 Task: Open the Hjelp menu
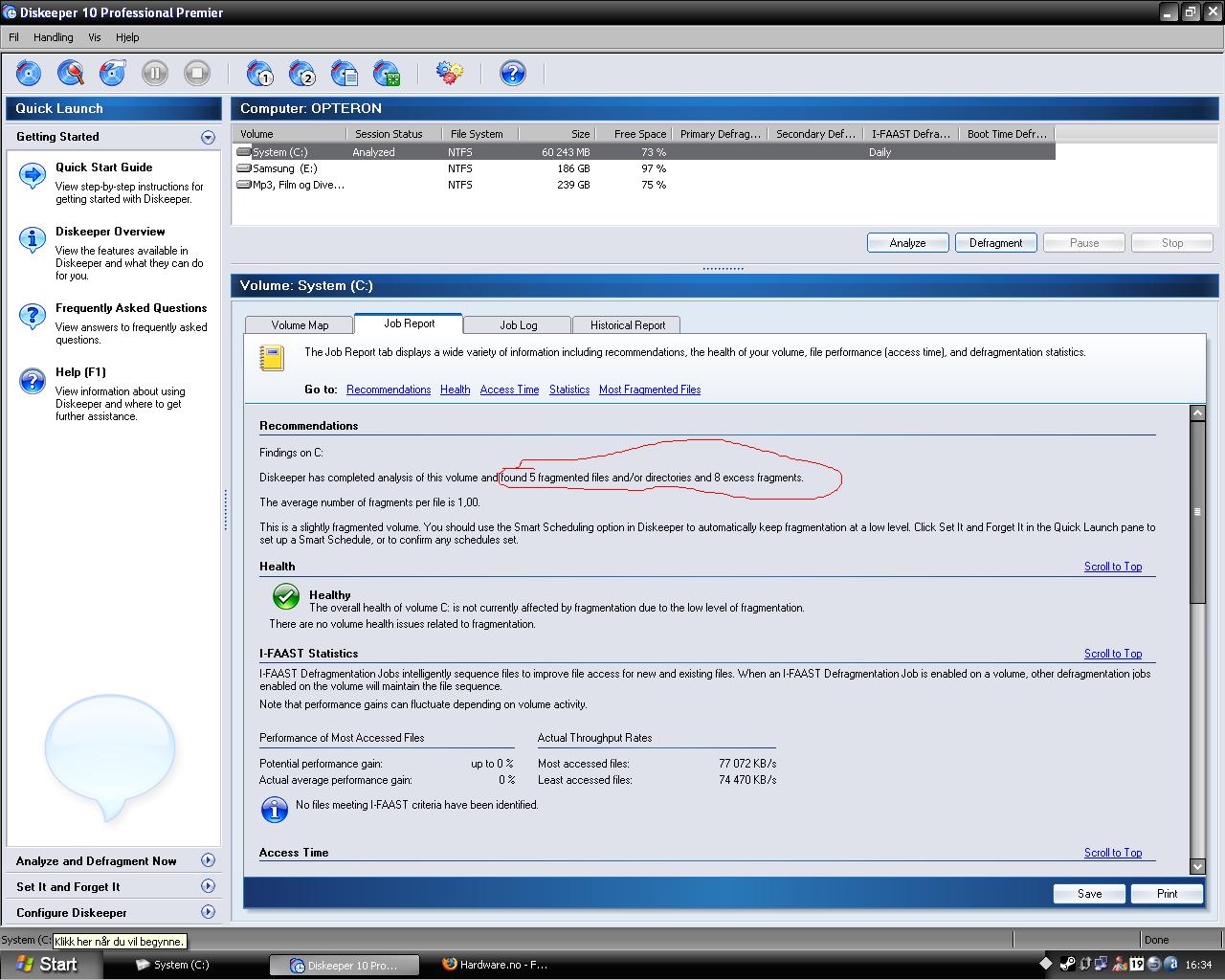(127, 37)
